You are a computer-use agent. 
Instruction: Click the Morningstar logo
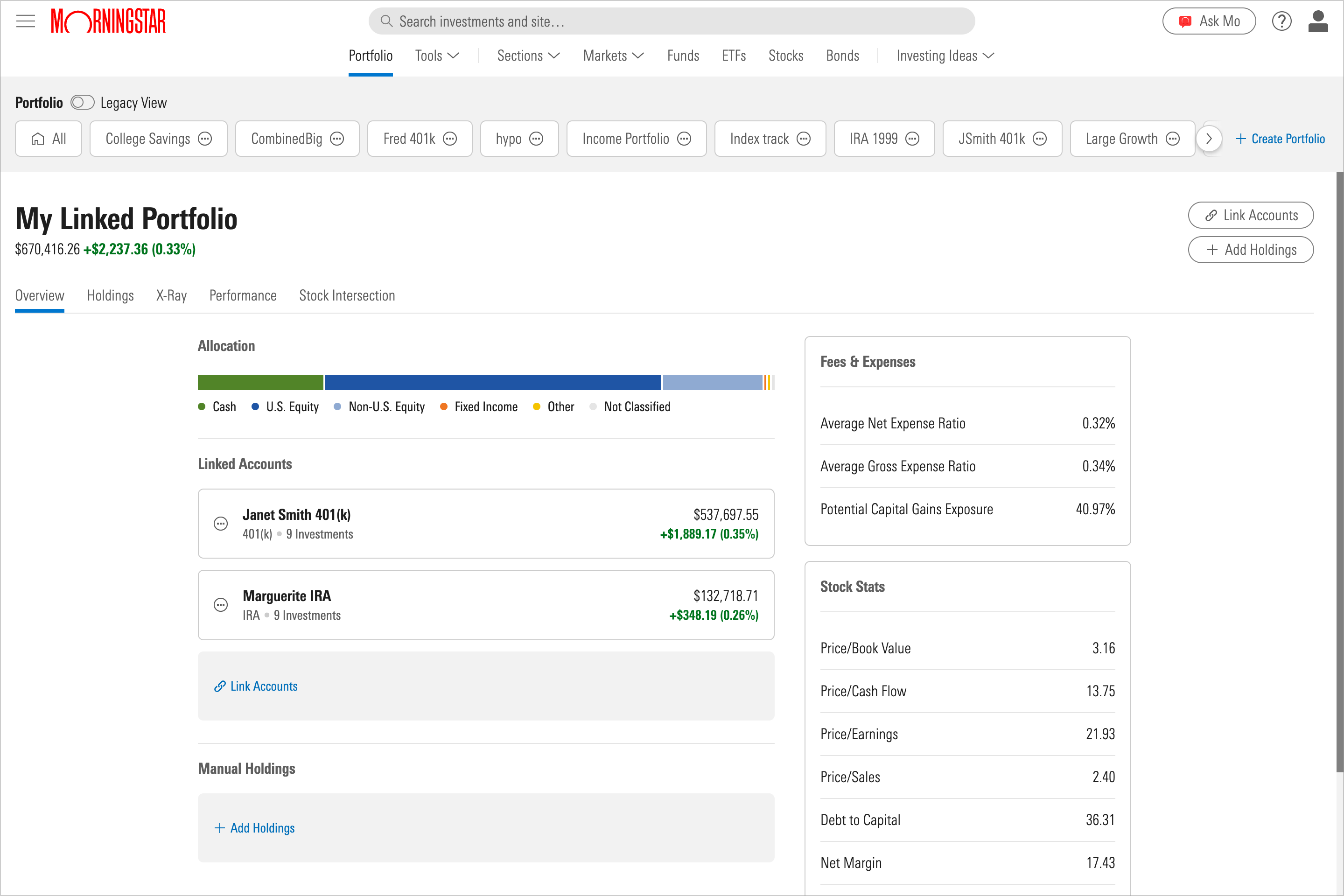tap(108, 21)
